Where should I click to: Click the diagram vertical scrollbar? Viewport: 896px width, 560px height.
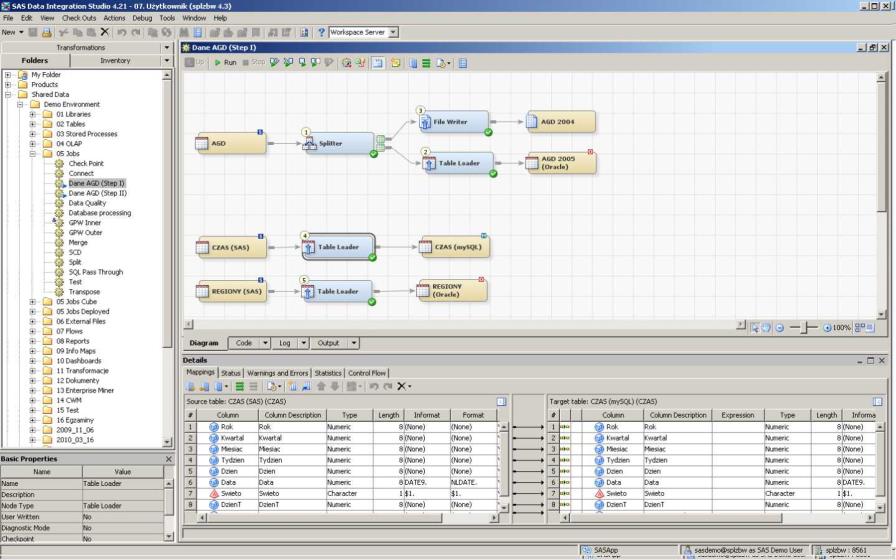click(x=881, y=194)
